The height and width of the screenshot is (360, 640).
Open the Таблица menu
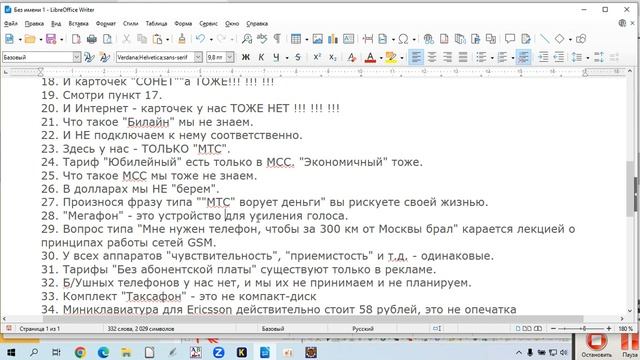(x=156, y=24)
